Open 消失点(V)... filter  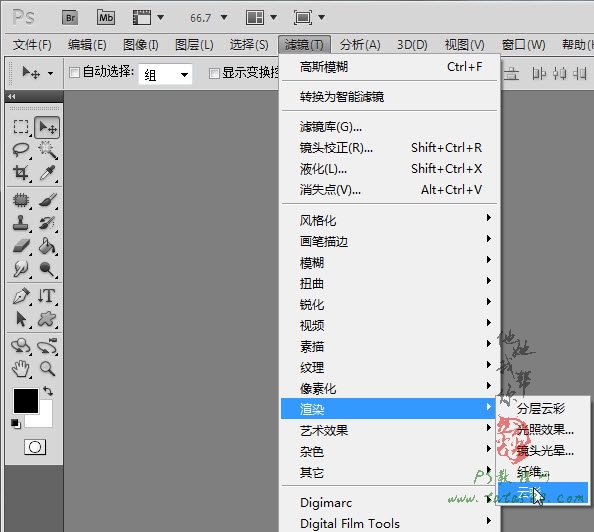coord(389,189)
